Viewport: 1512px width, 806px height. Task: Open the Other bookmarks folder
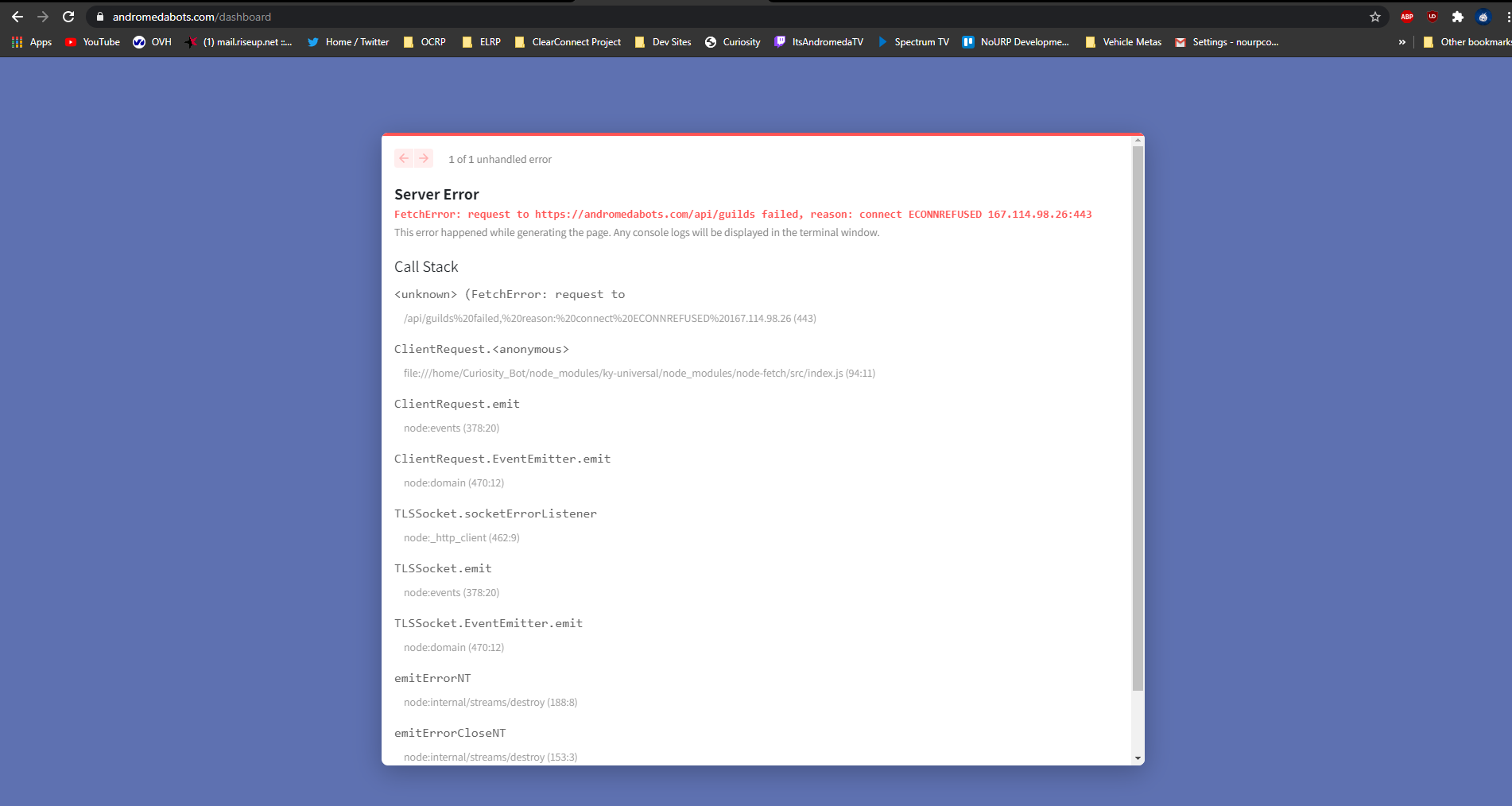point(1467,42)
